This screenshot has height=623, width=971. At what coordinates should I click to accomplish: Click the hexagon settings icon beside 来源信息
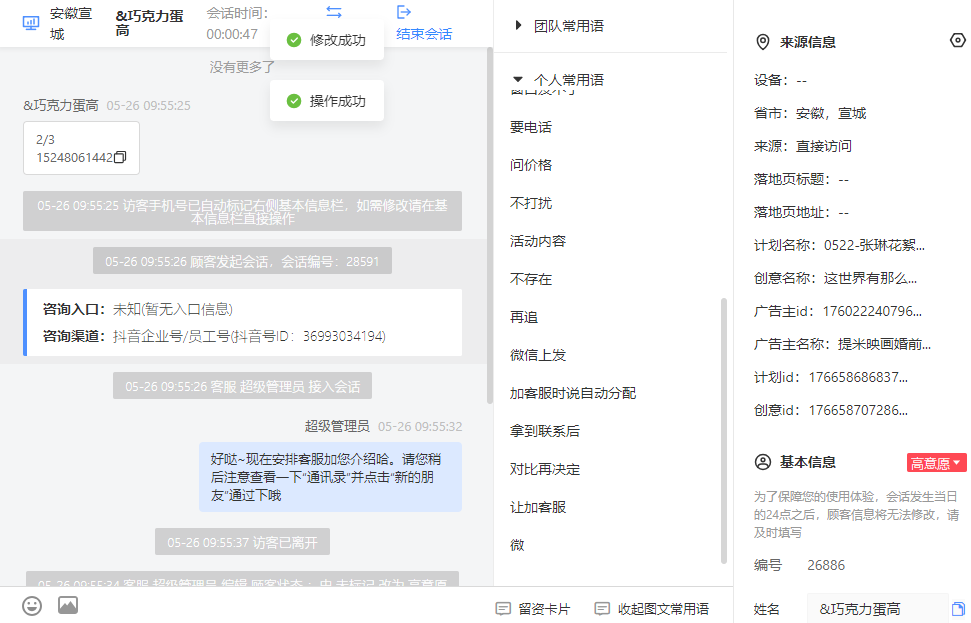(x=957, y=40)
